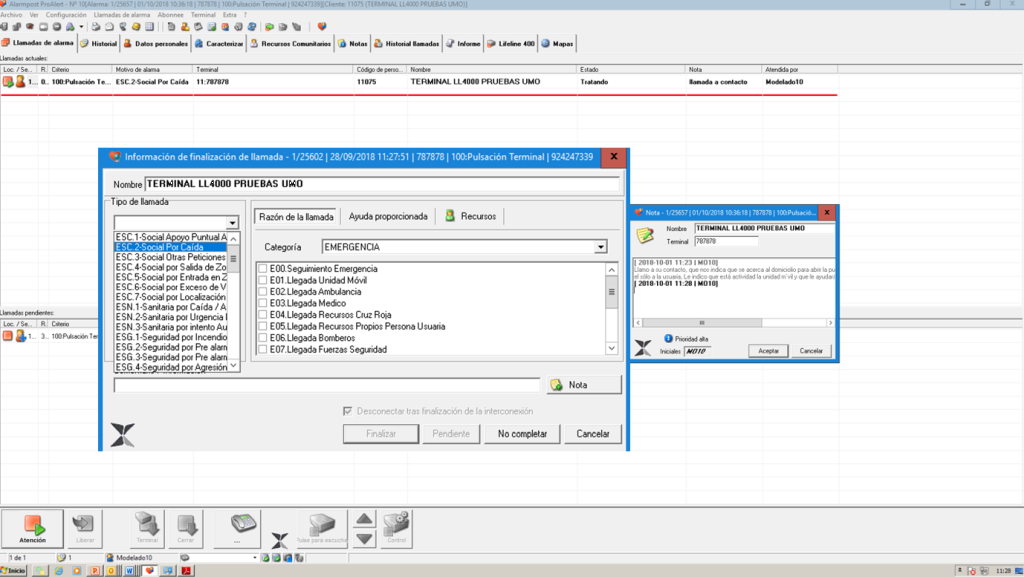Click the heart shield icon in top toolbar
1024x577 pixels.
[x=321, y=27]
